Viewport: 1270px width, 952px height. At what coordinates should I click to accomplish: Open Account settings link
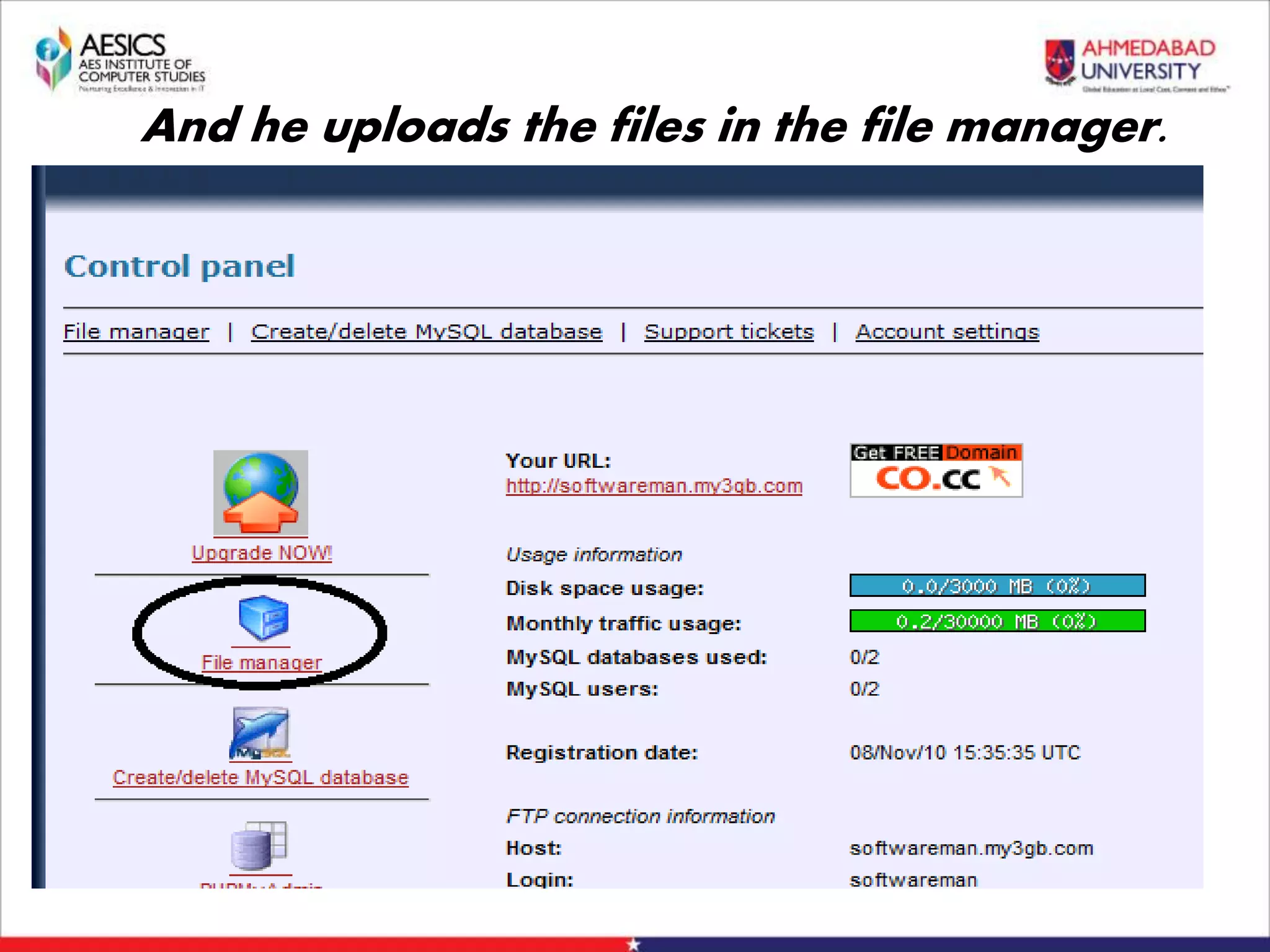947,332
